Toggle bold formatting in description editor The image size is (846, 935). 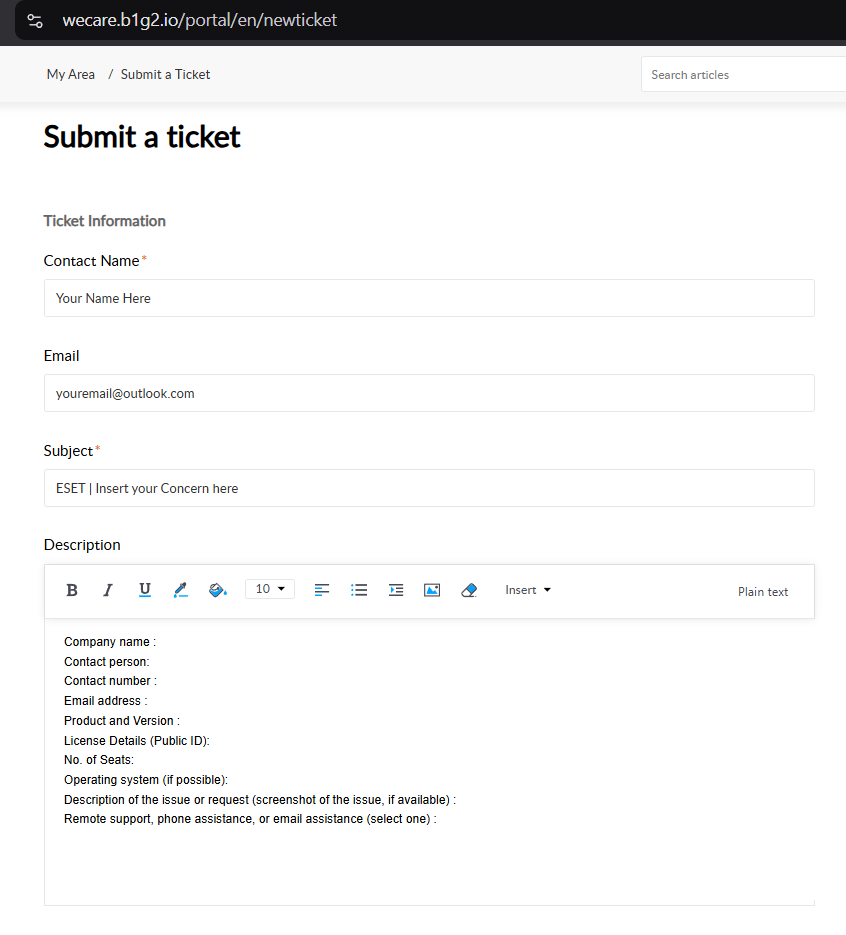pyautogui.click(x=72, y=590)
